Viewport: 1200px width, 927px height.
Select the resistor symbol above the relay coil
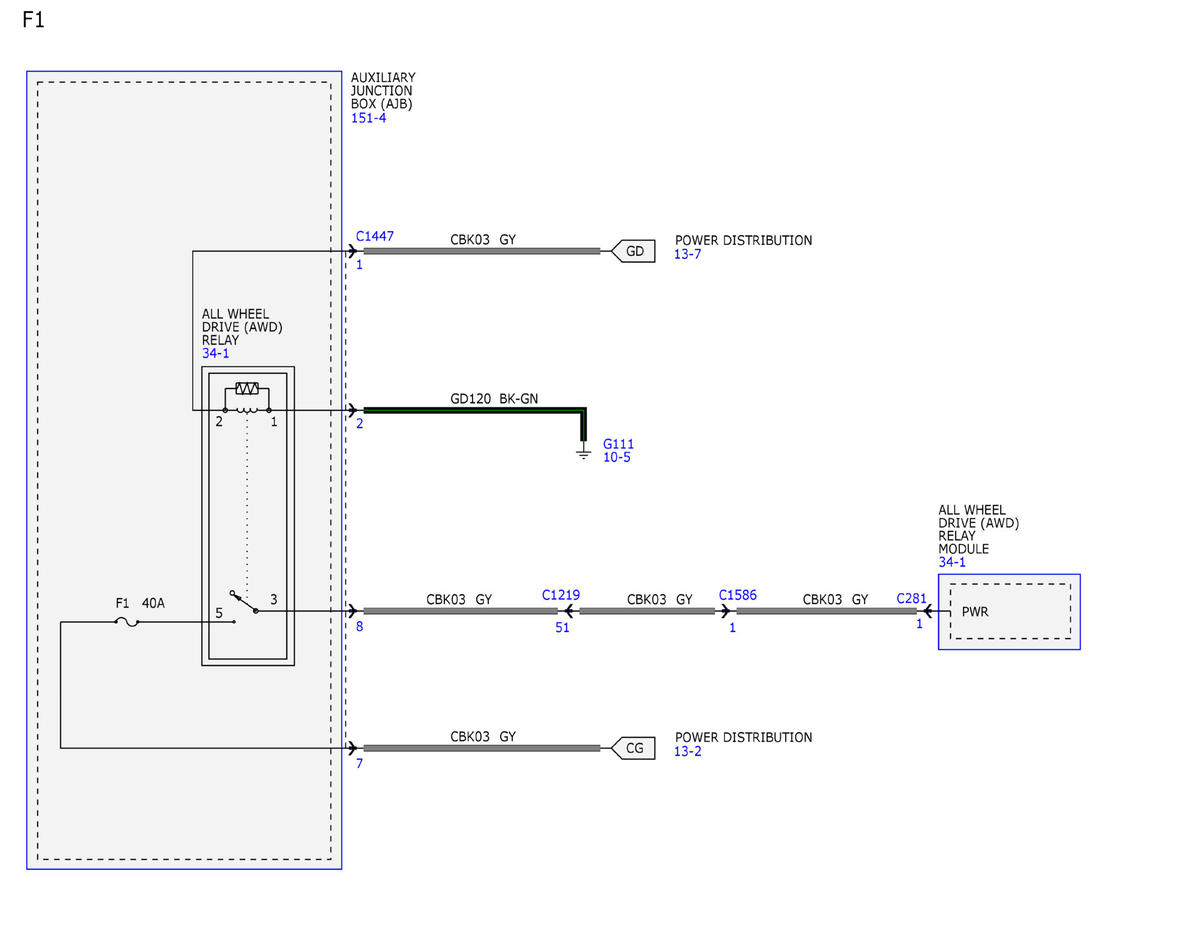[247, 389]
